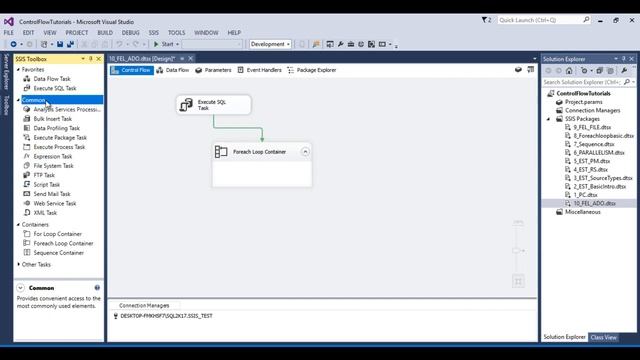Click the Common help info icon

[x=97, y=288]
